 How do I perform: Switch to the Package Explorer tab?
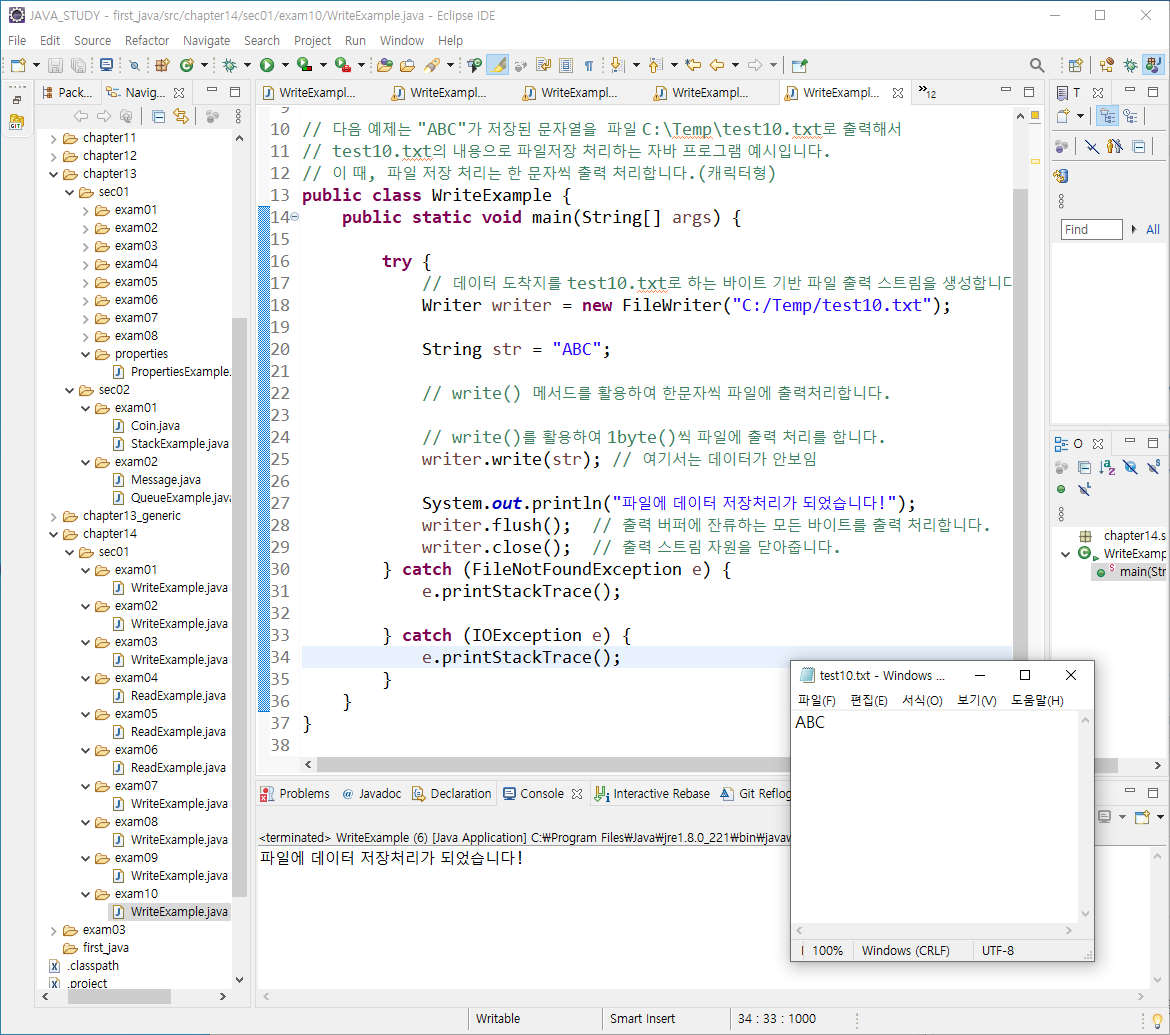[68, 93]
